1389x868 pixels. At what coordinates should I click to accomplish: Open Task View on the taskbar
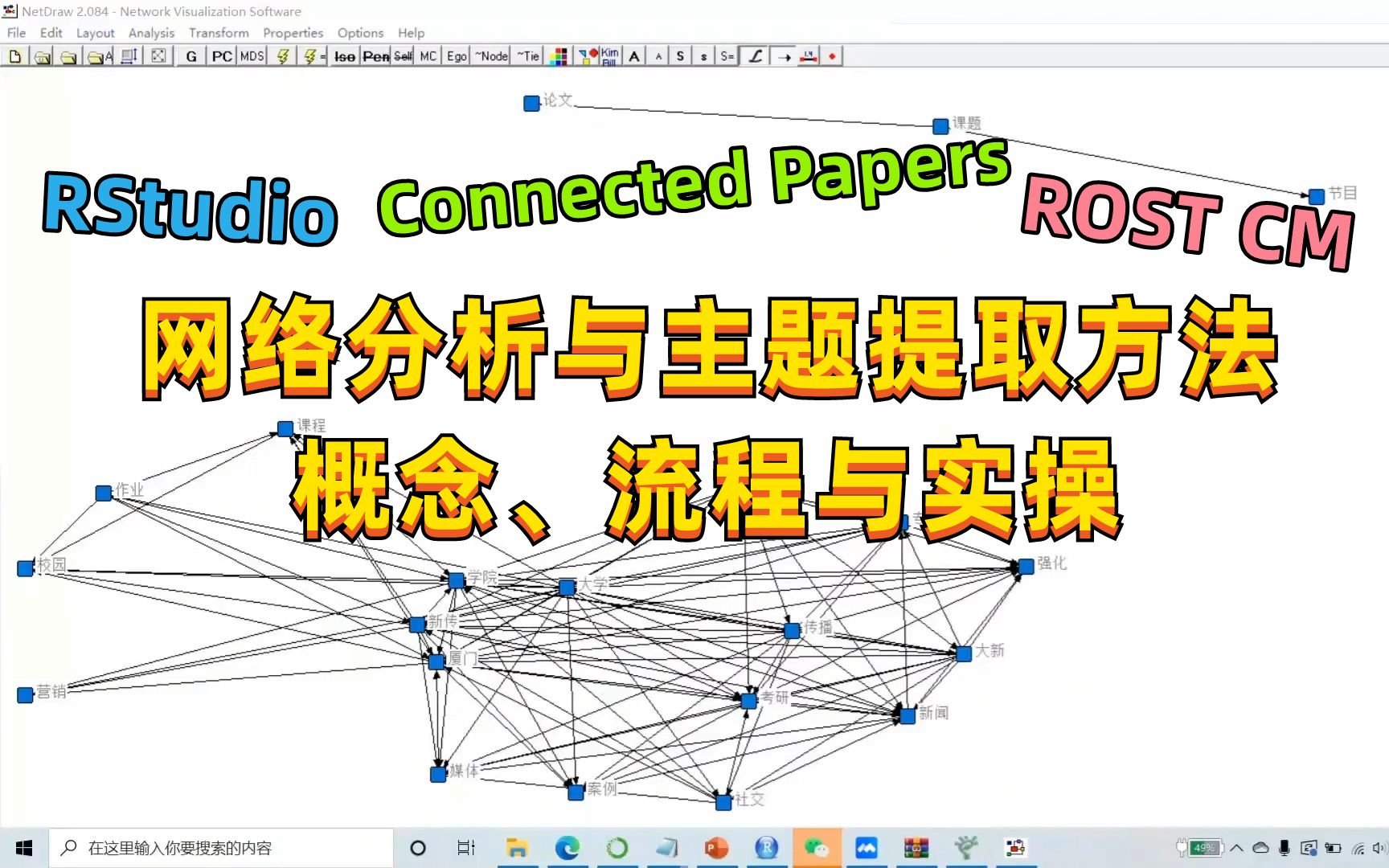pos(466,848)
